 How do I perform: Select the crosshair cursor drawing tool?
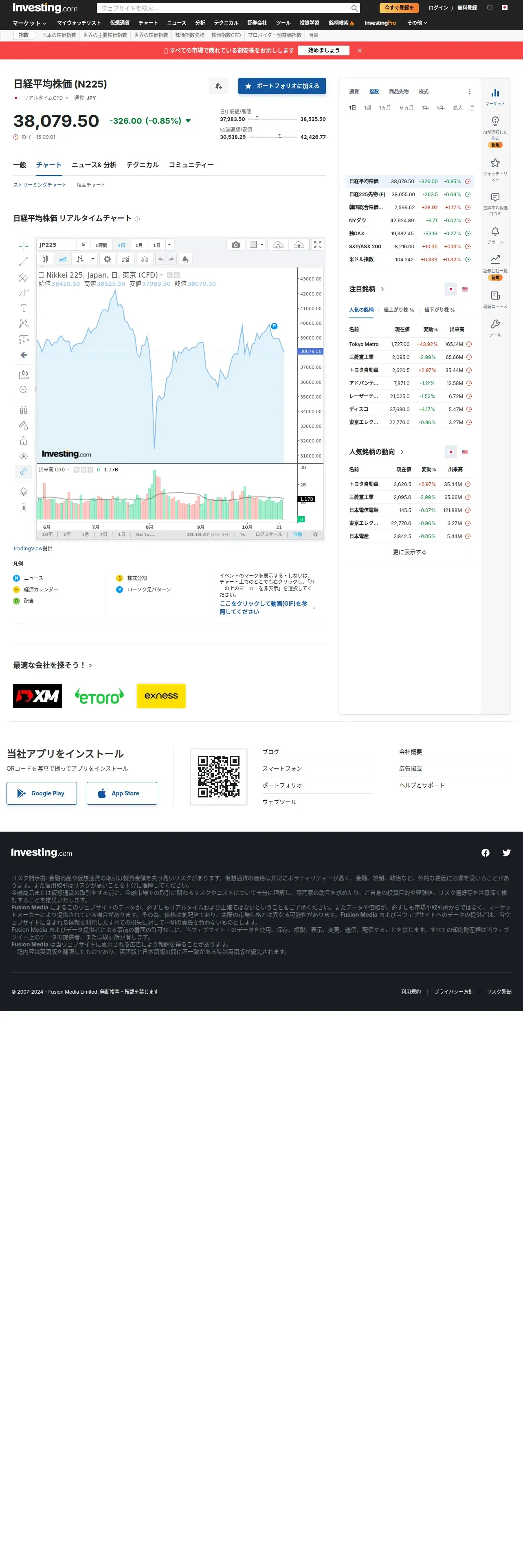click(x=24, y=246)
